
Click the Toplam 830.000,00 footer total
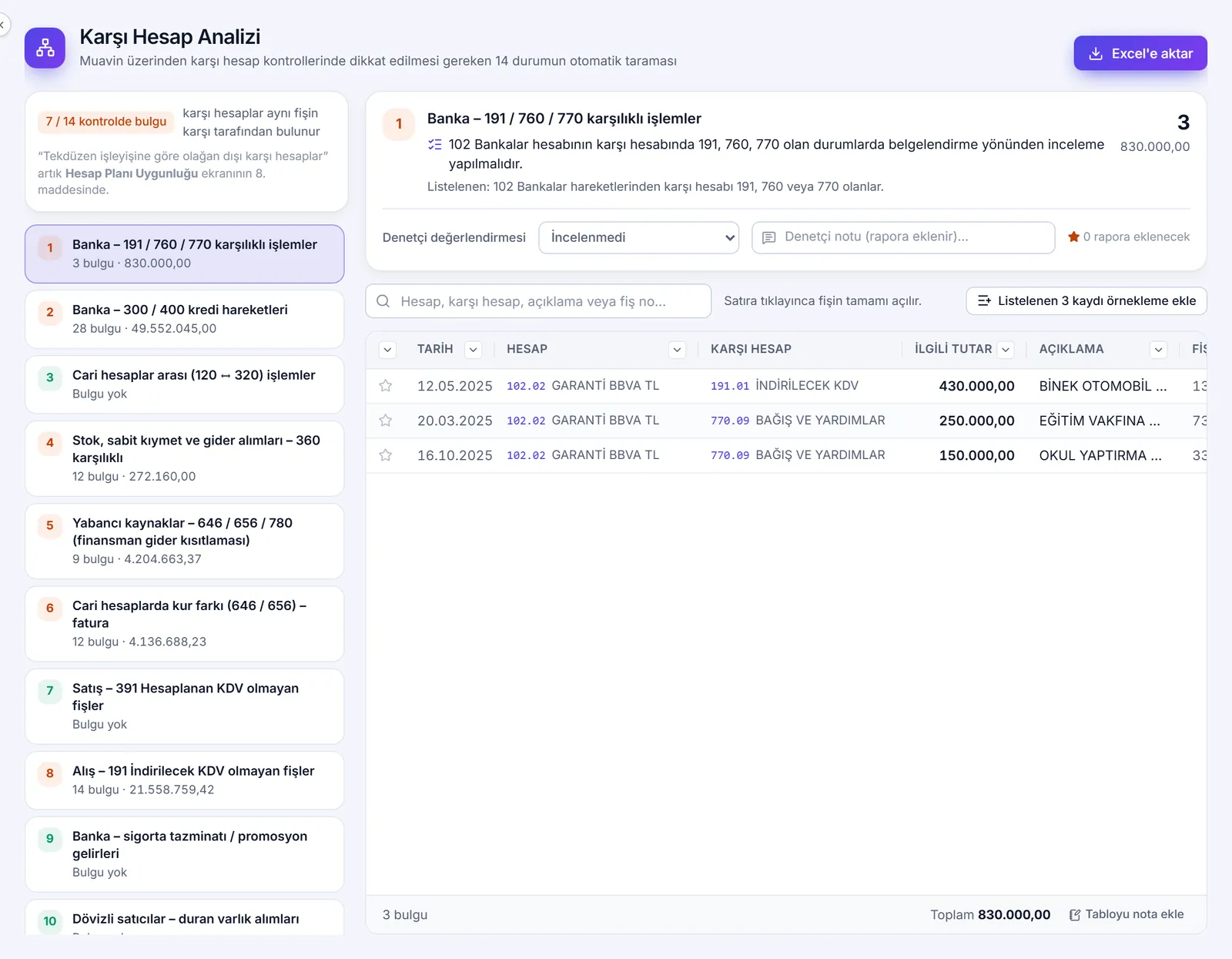[990, 914]
